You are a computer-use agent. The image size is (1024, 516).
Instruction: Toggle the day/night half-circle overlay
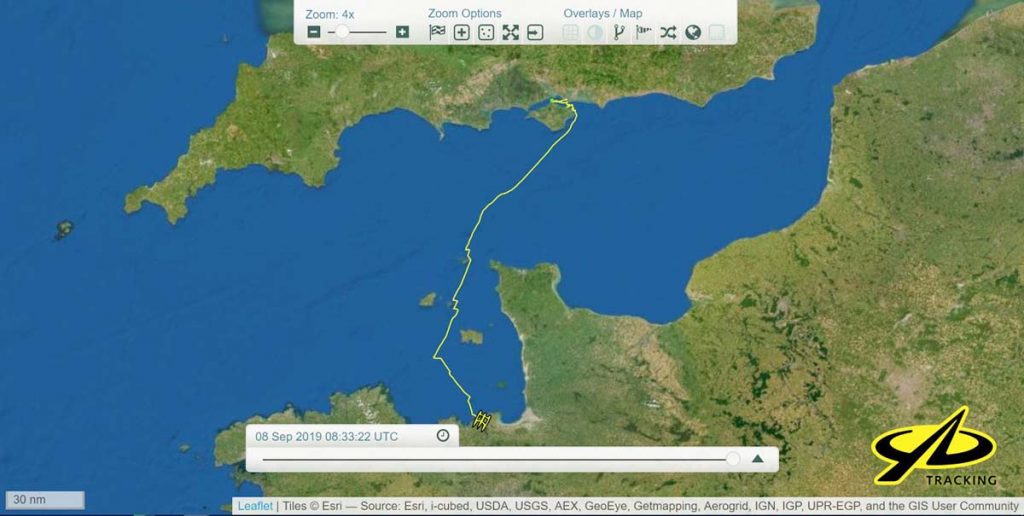[595, 32]
